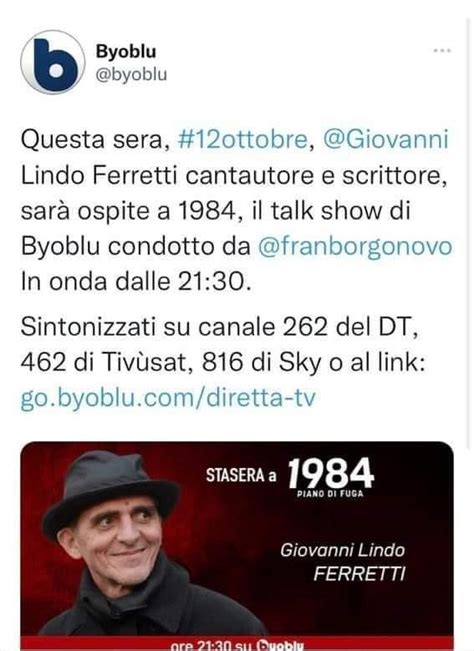Click the "ore 21:30" banner strip
The height and width of the screenshot is (651, 474).
[x=237, y=644]
